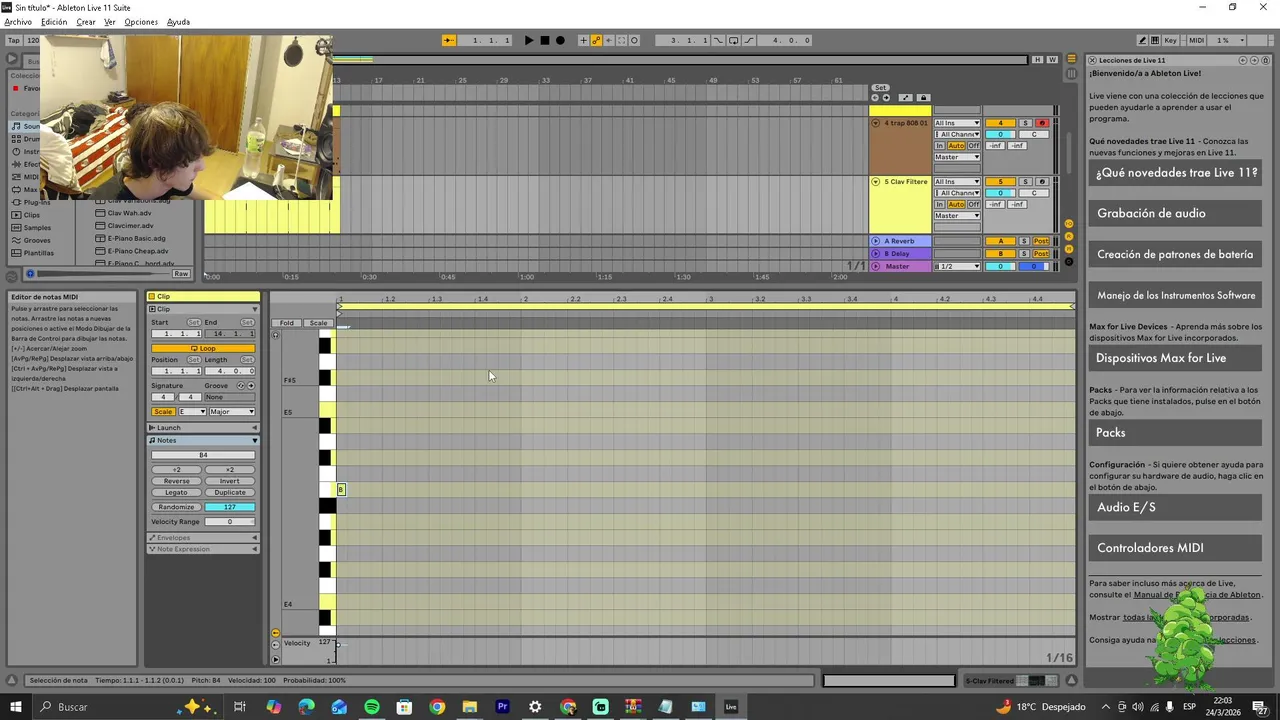Screen dimensions: 1280x720
Task: Expand the Launch section
Action: point(203,428)
